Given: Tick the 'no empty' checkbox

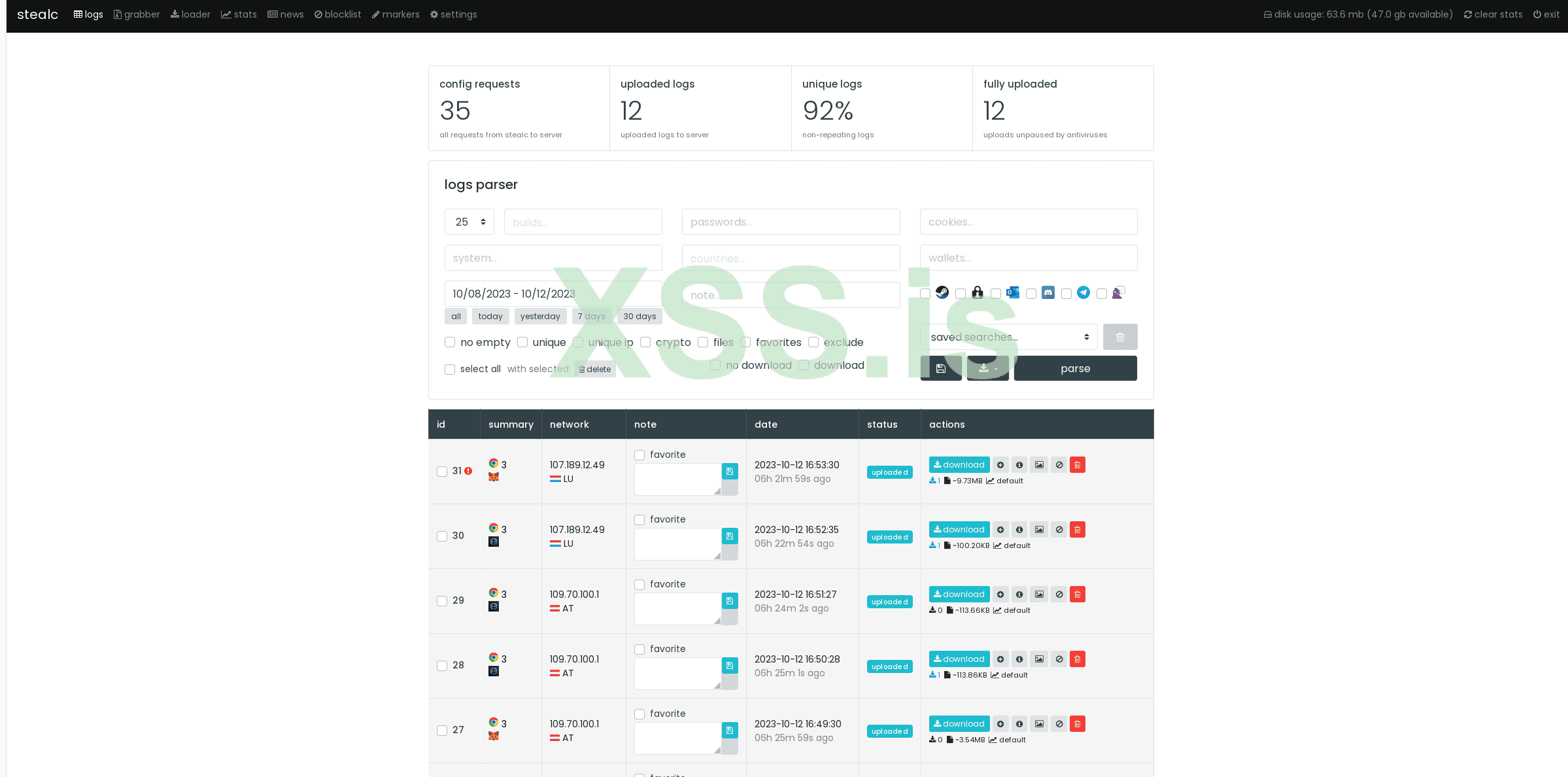Looking at the screenshot, I should pyautogui.click(x=450, y=342).
